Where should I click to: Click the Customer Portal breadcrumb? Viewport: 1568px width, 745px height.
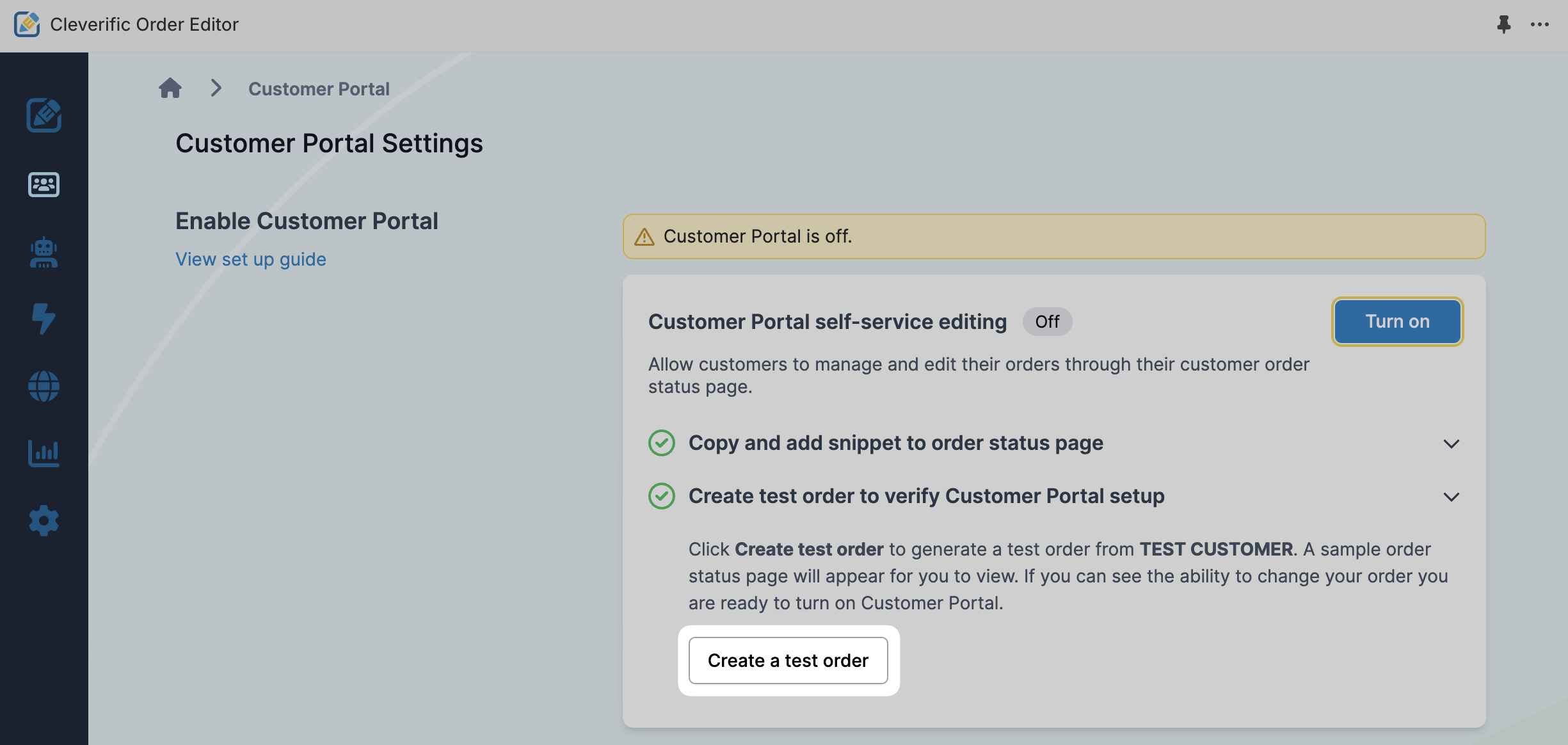coord(319,89)
